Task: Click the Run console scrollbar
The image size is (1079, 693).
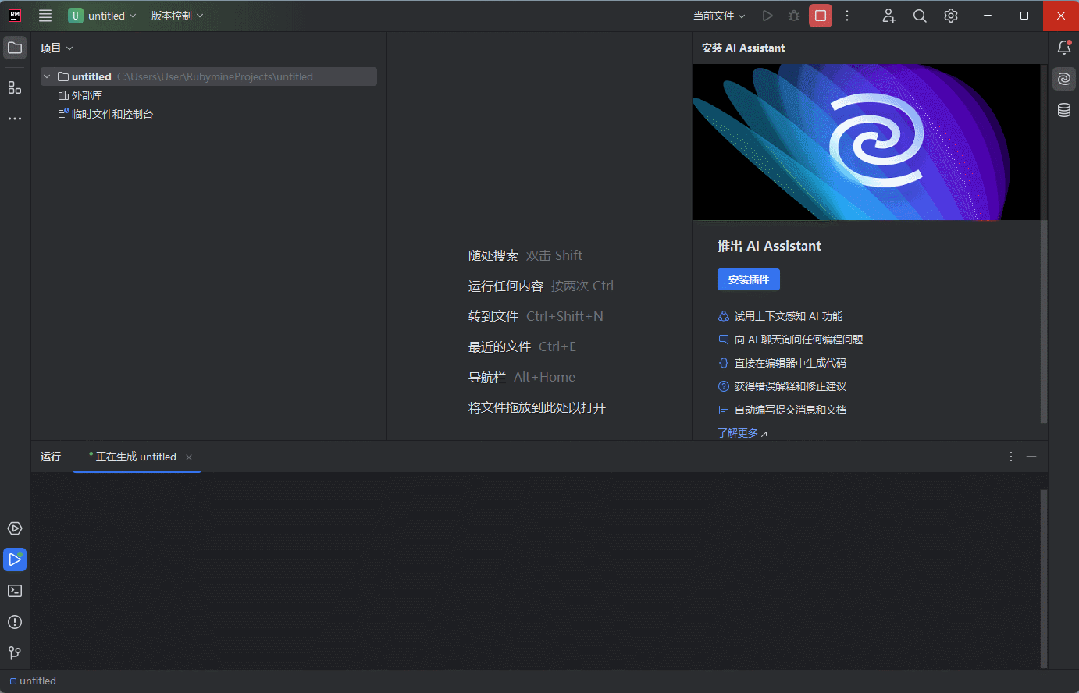Action: 1044,578
